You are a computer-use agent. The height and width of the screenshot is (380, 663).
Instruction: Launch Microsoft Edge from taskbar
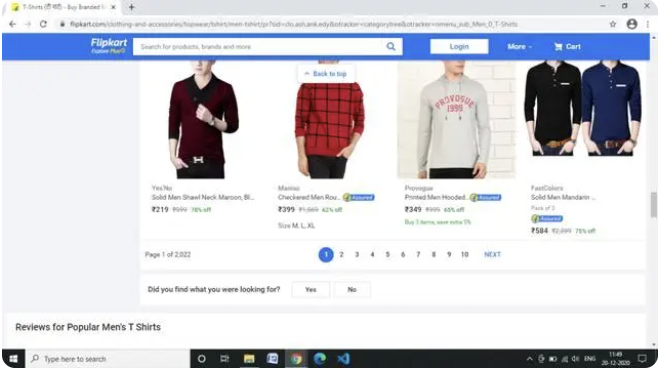pyautogui.click(x=320, y=359)
